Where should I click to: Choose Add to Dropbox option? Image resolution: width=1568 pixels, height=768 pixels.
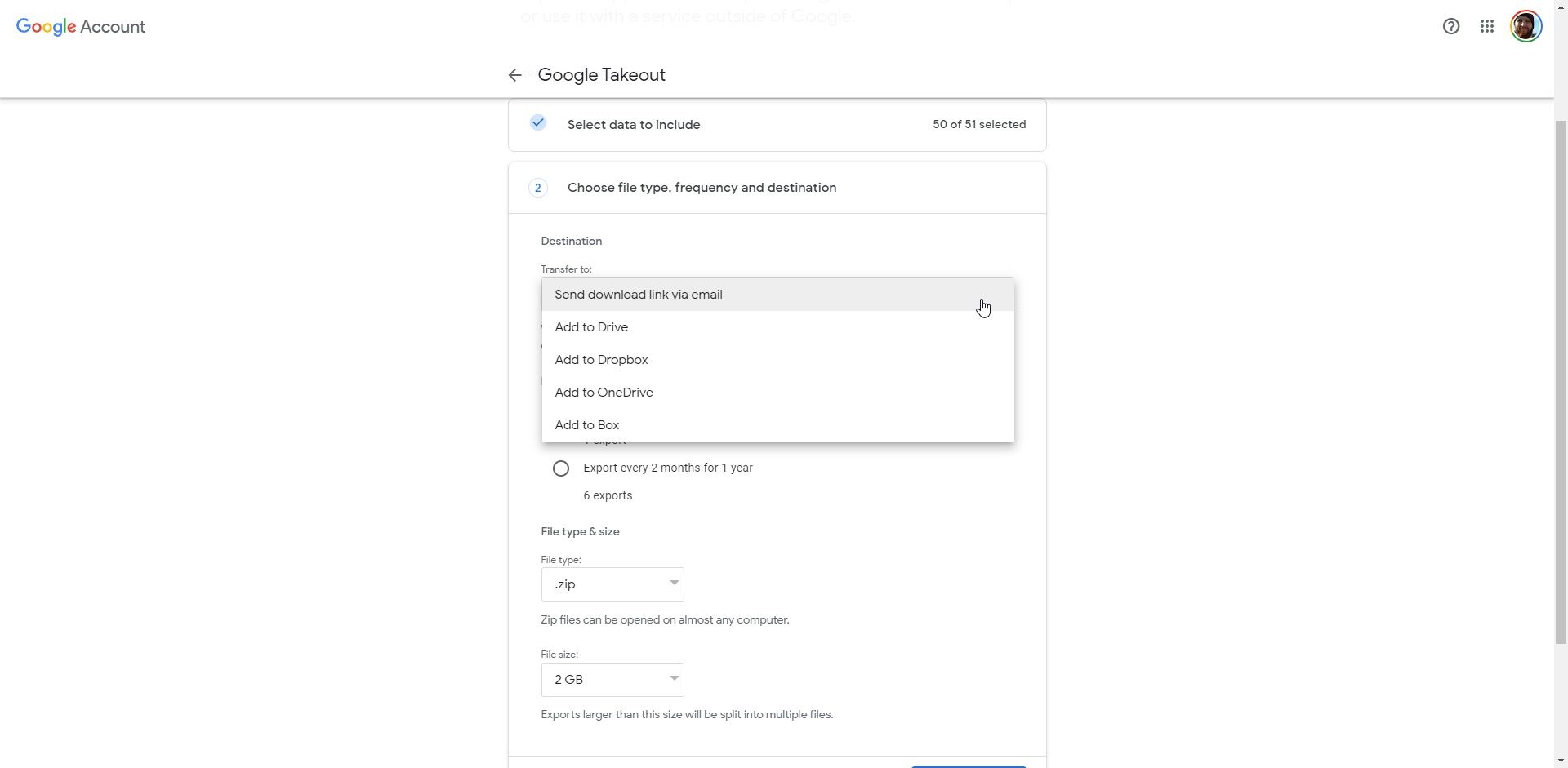tap(777, 360)
